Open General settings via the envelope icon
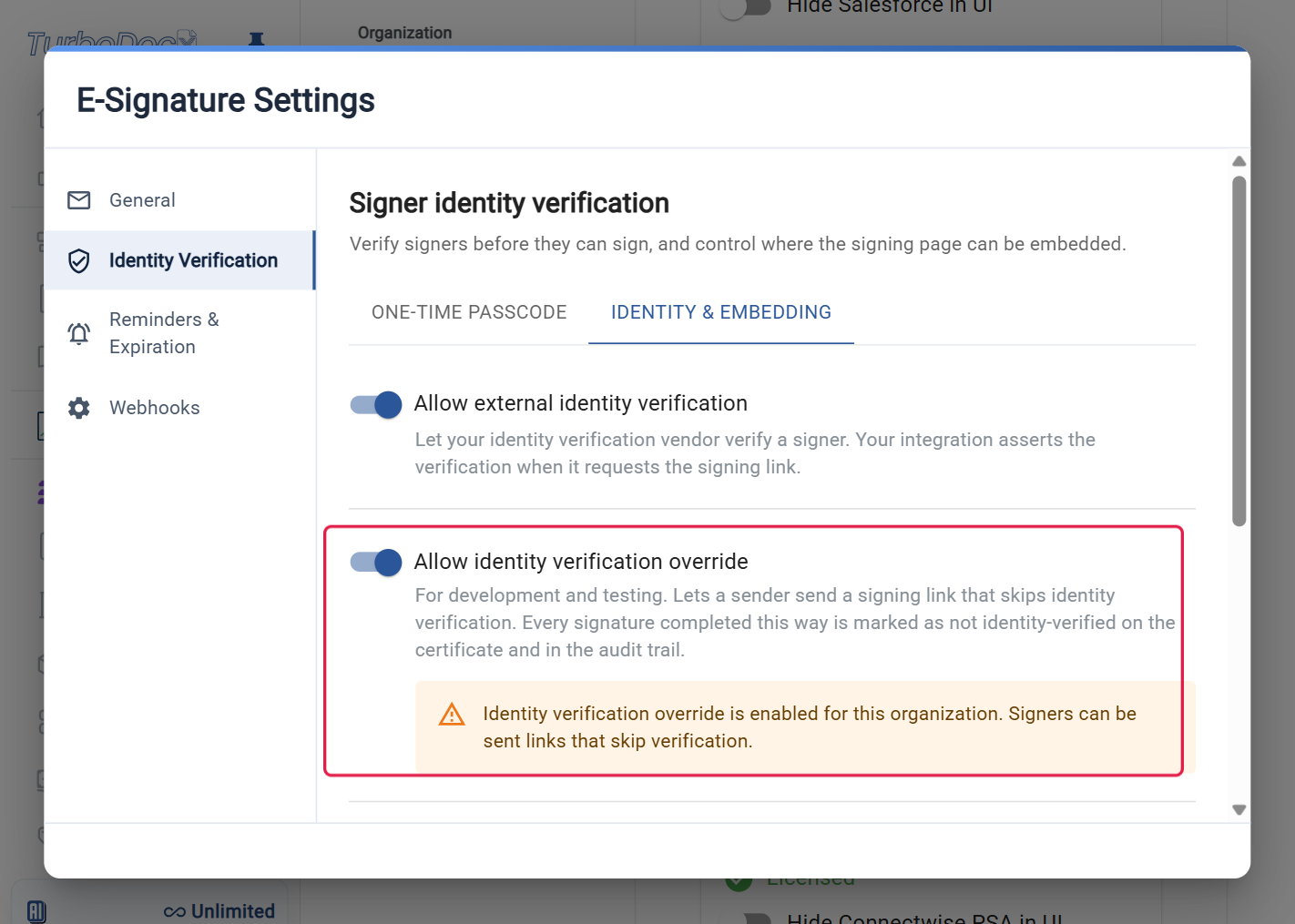This screenshot has height=924, width=1295. pyautogui.click(x=79, y=200)
